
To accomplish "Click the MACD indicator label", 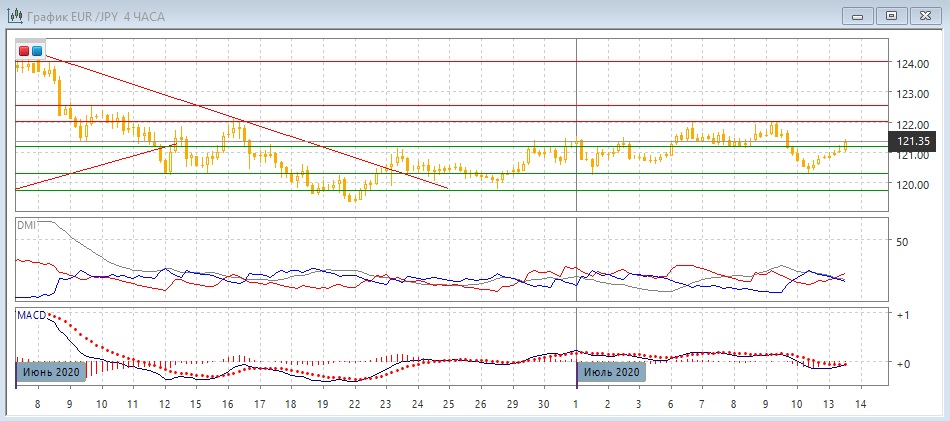I will [x=31, y=316].
